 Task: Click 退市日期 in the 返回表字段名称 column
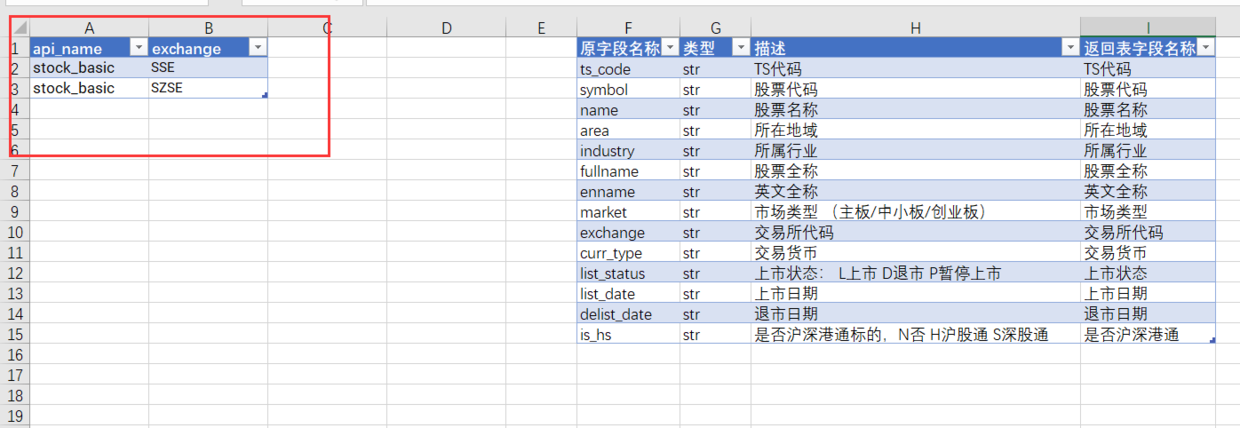coord(1148,314)
